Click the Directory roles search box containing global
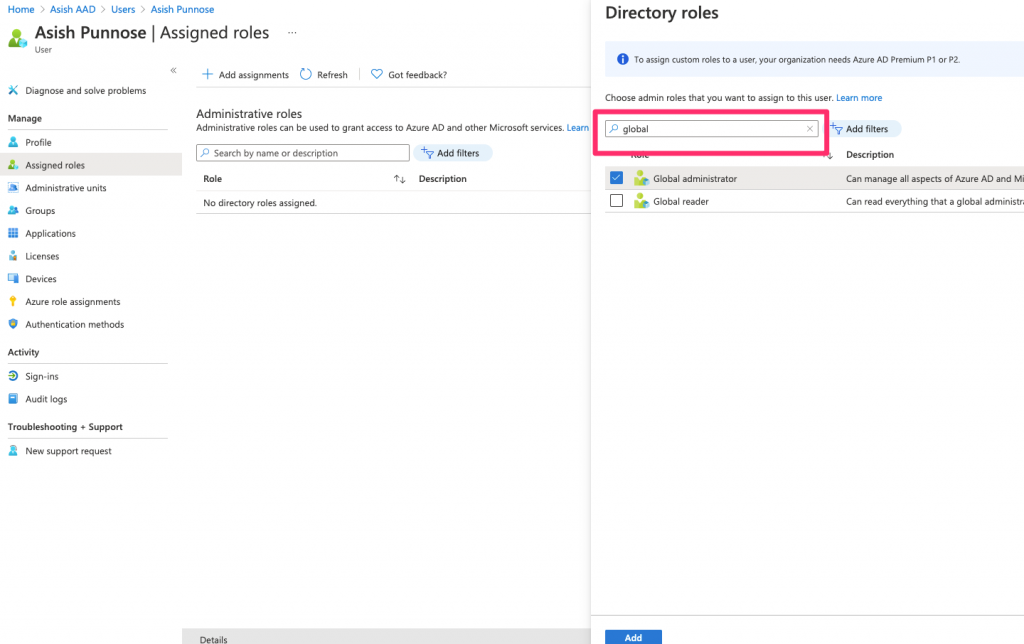1024x644 pixels. coord(711,129)
